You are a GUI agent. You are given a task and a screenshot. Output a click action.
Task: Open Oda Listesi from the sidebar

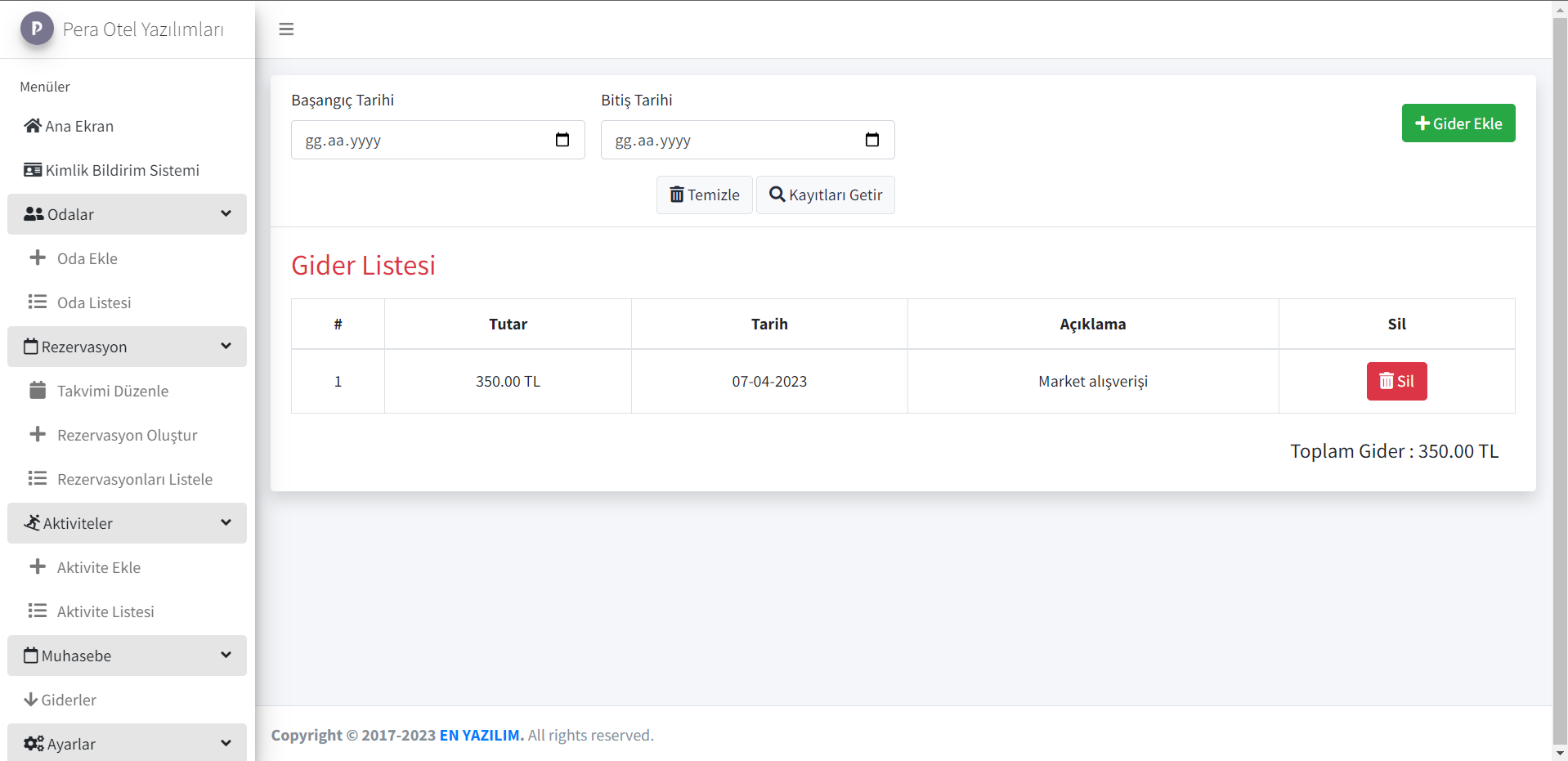pyautogui.click(x=94, y=302)
